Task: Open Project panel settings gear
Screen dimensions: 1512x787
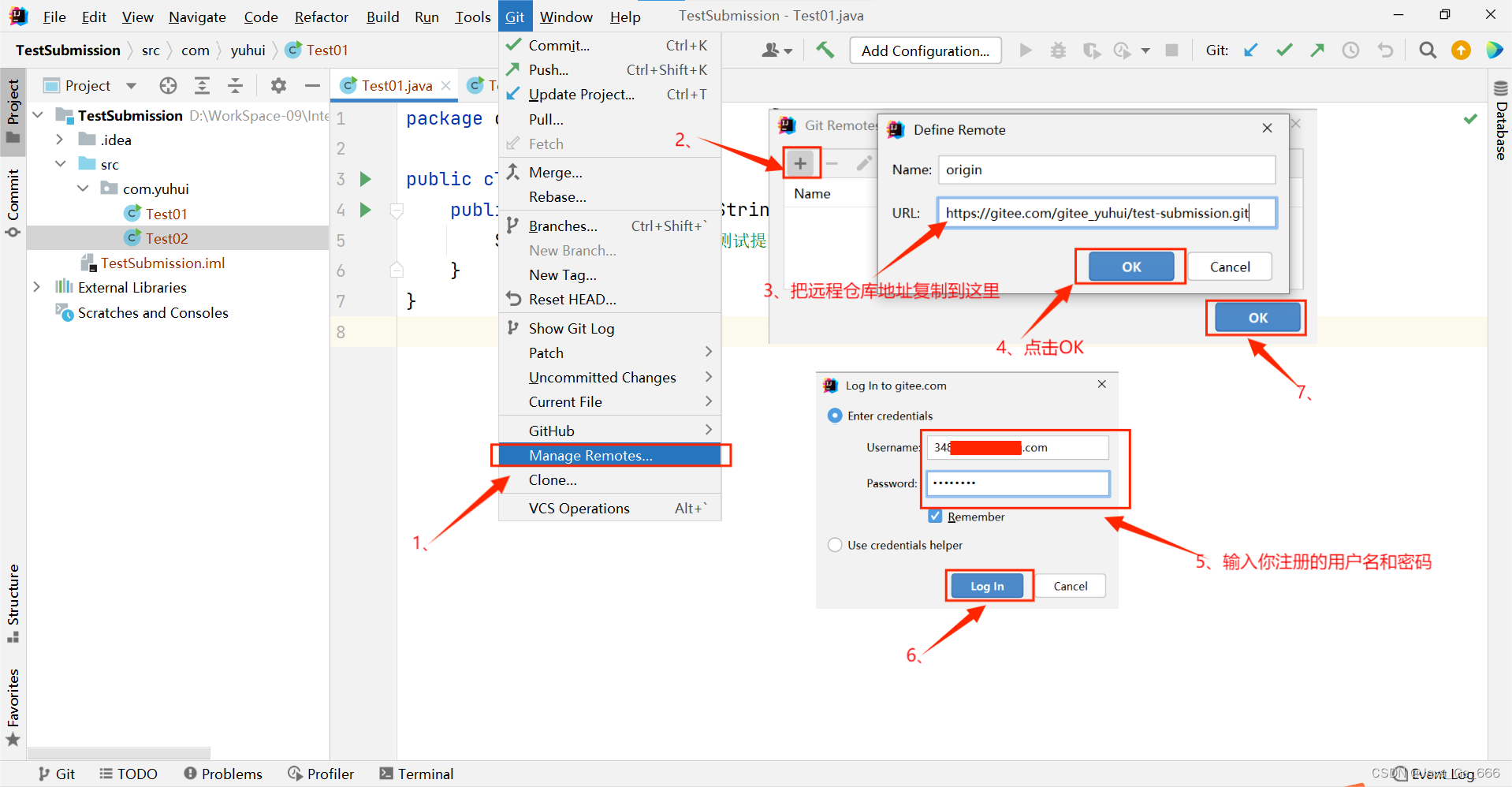Action: [x=278, y=85]
